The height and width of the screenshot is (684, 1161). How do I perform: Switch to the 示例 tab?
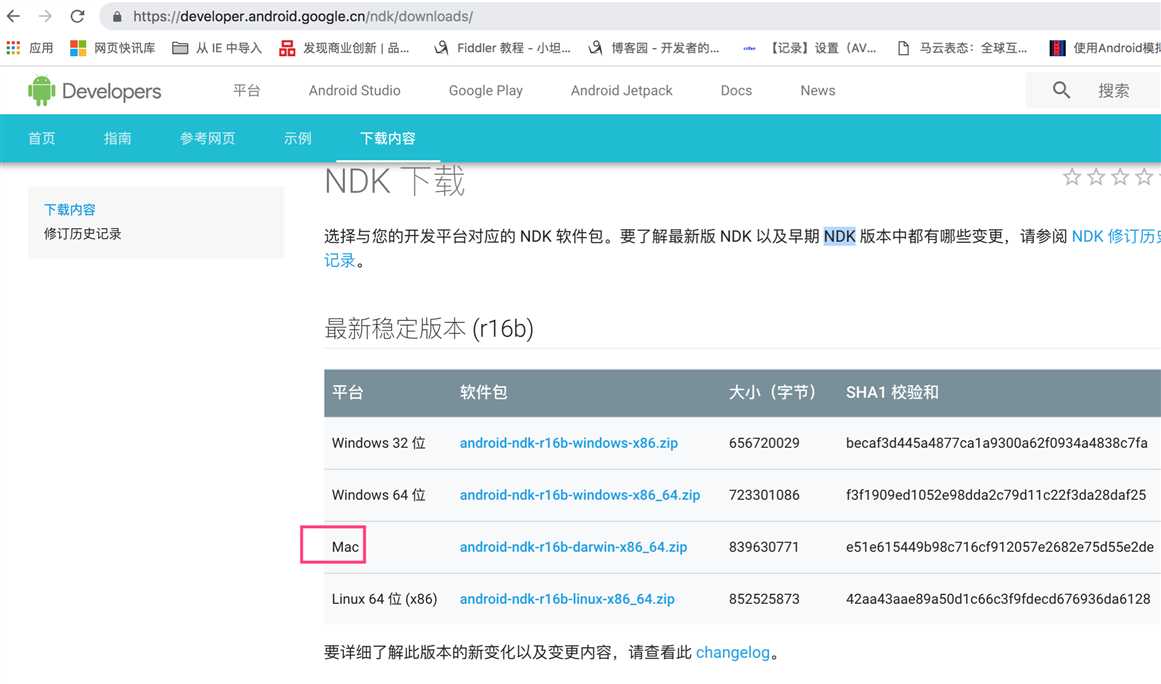point(298,138)
